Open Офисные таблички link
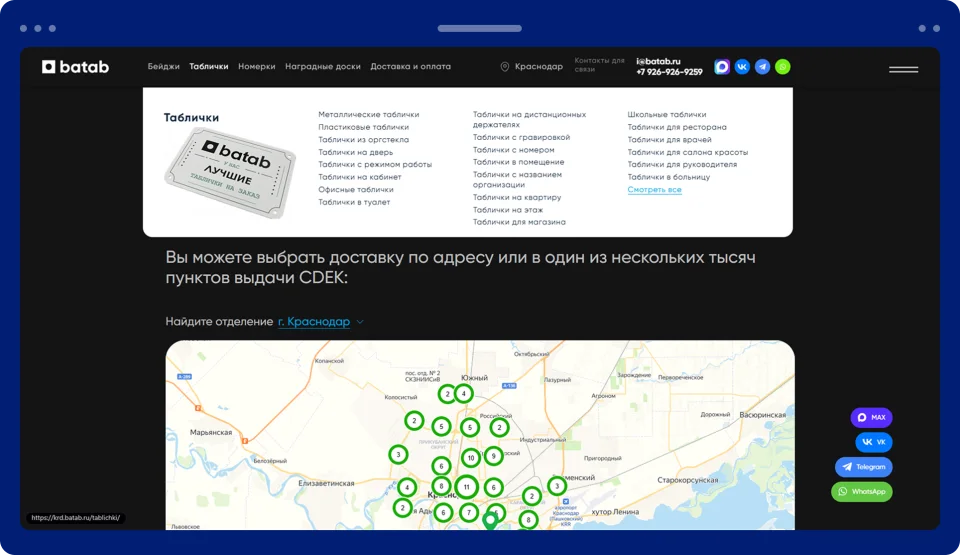Screen dimensions: 960x555 point(356,189)
